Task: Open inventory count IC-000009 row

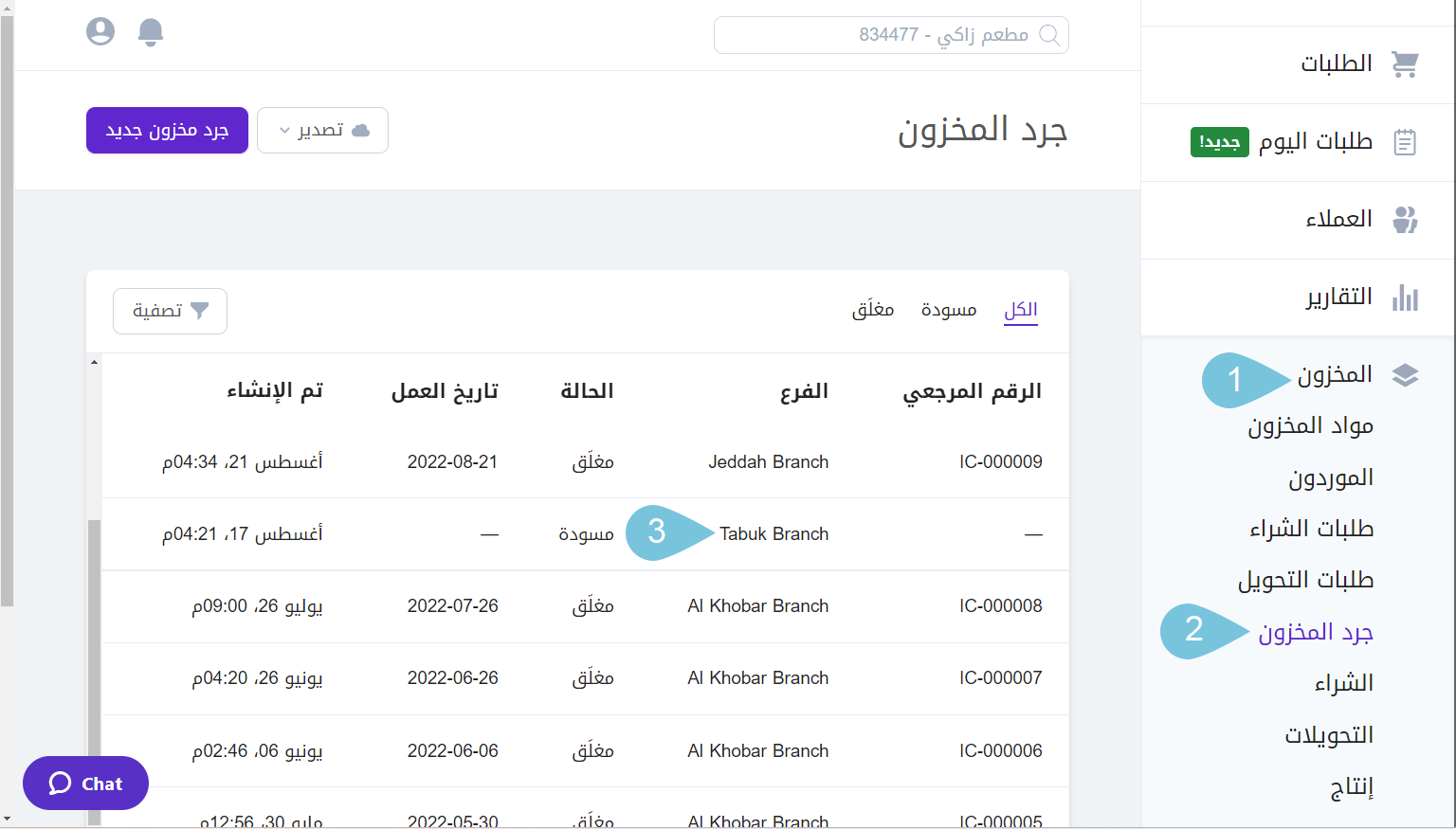Action: click(x=1000, y=462)
